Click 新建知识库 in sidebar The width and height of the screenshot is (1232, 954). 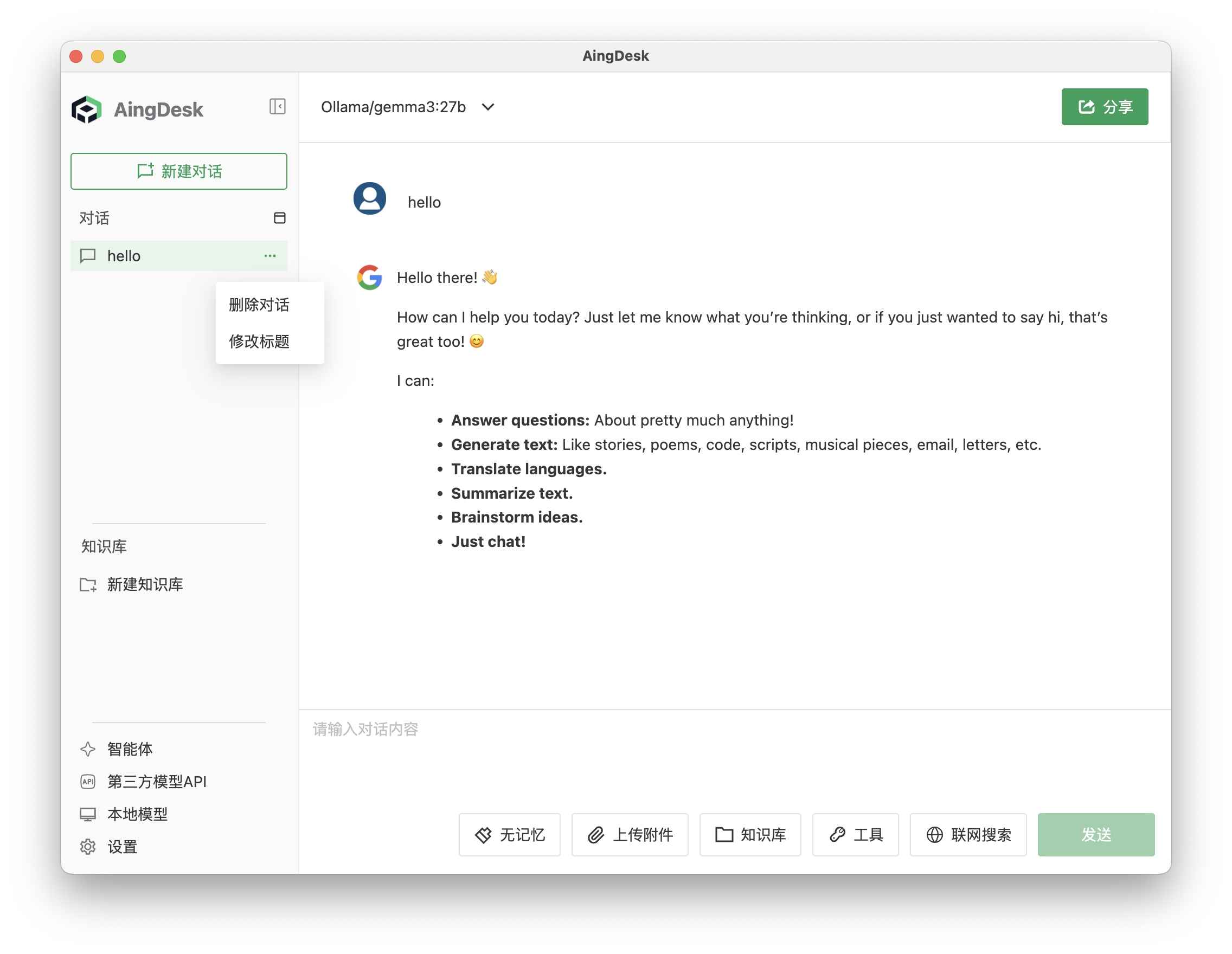pos(144,585)
